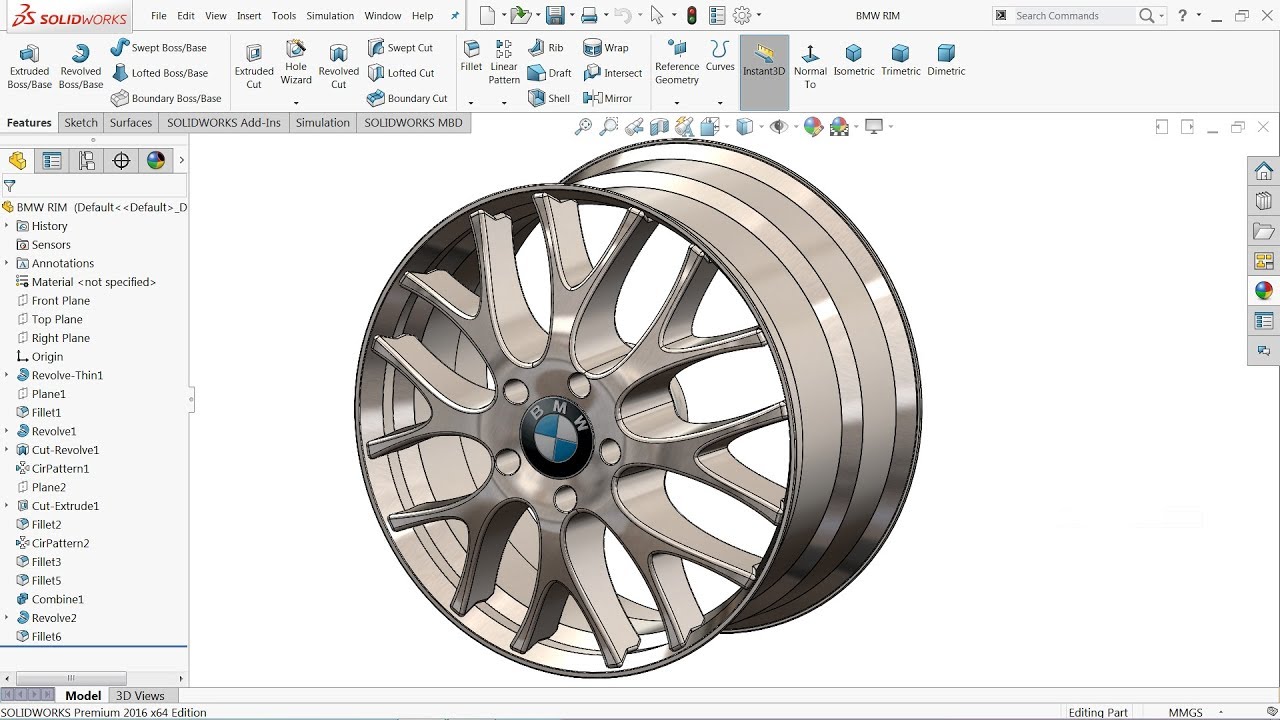Choose the Swept Cut feature
The width and height of the screenshot is (1280, 720).
point(400,47)
